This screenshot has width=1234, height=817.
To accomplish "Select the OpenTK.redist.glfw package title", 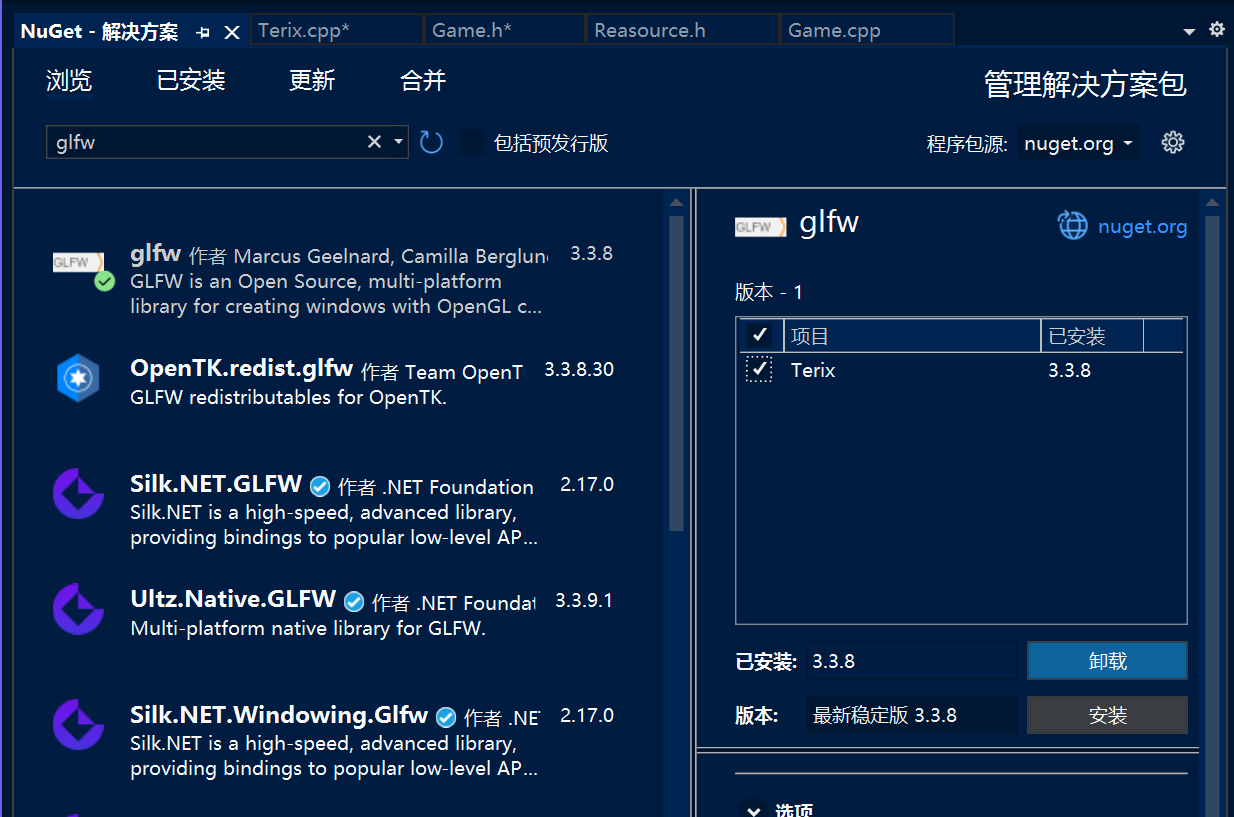I will coord(241,369).
